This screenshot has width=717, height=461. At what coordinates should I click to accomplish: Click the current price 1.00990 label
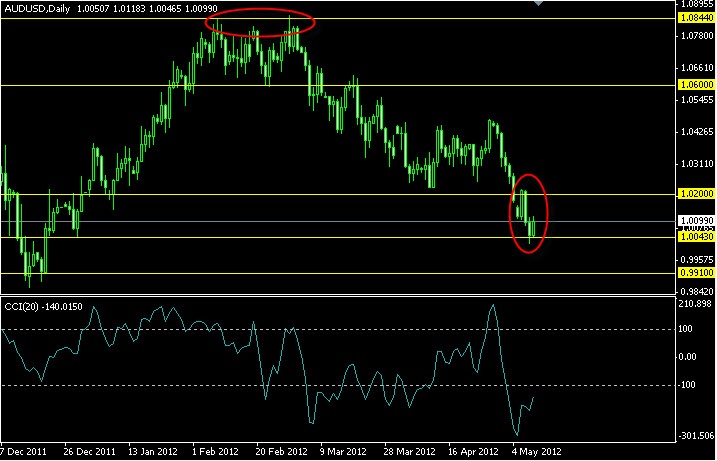click(x=697, y=221)
